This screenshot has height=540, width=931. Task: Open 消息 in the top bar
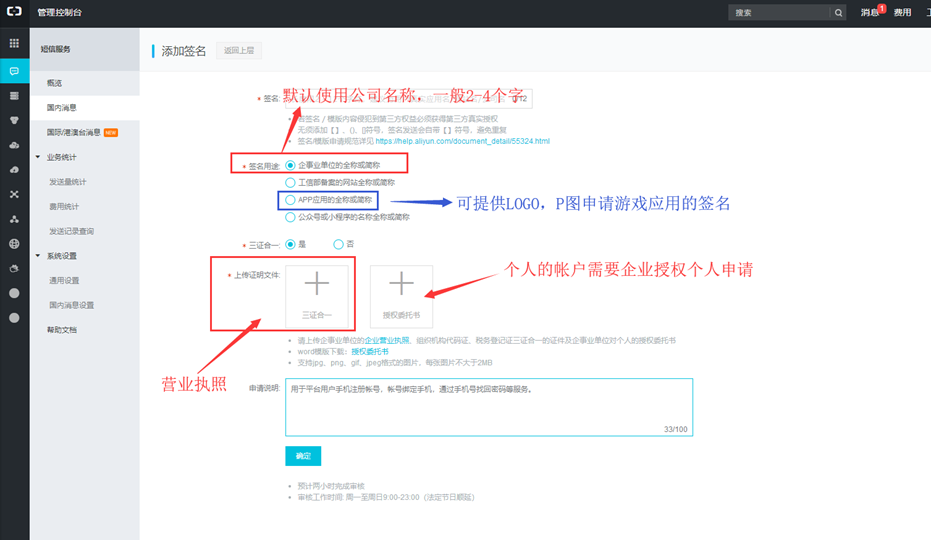pos(869,12)
